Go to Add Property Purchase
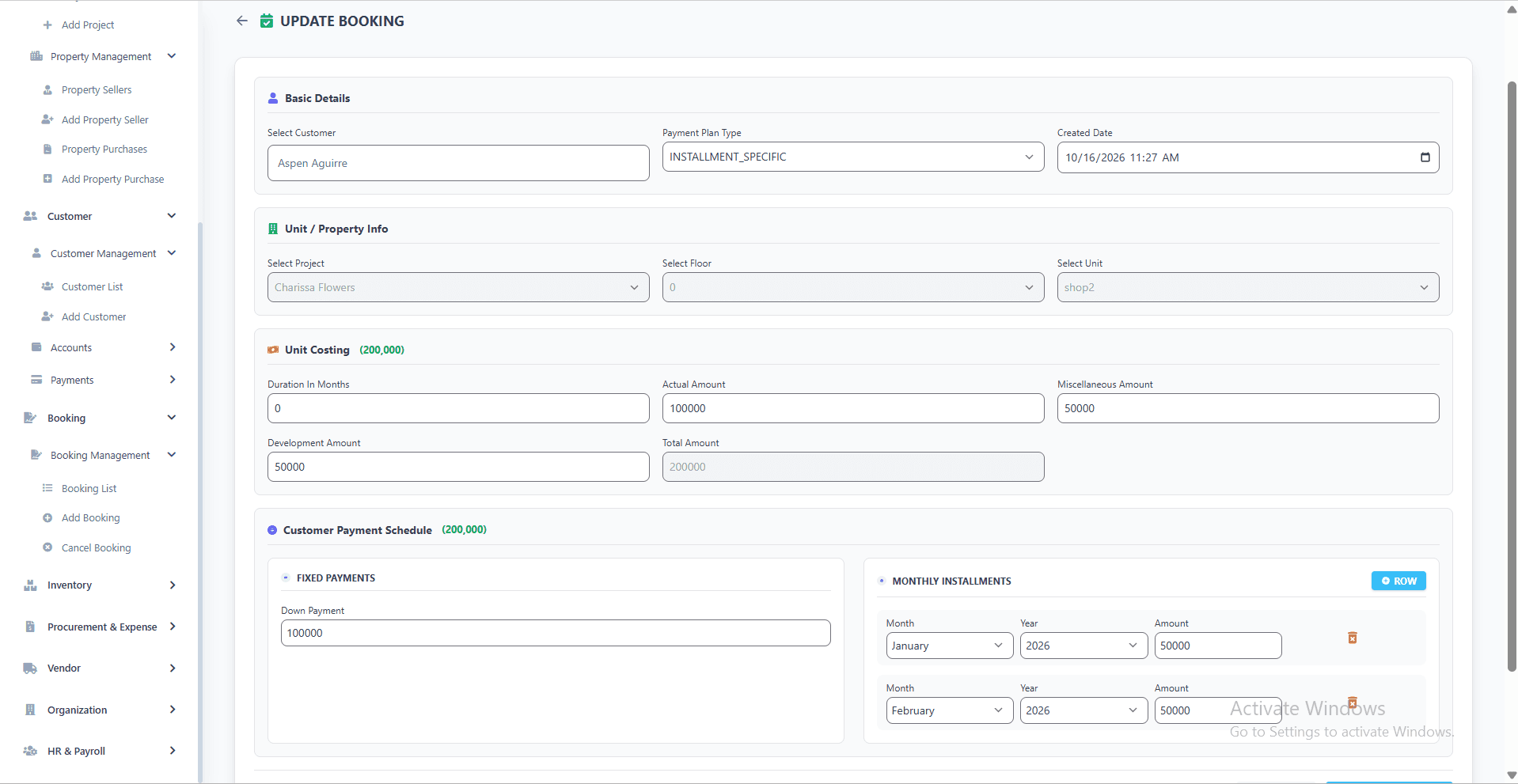1518x784 pixels. point(112,179)
